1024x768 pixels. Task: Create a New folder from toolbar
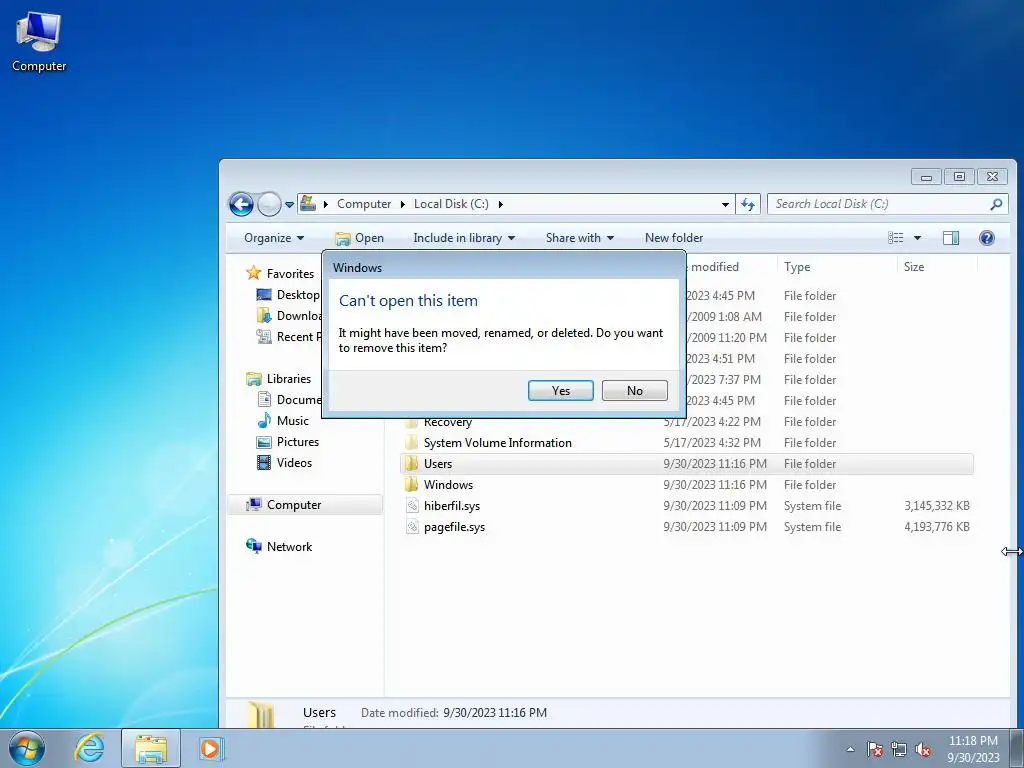point(674,238)
